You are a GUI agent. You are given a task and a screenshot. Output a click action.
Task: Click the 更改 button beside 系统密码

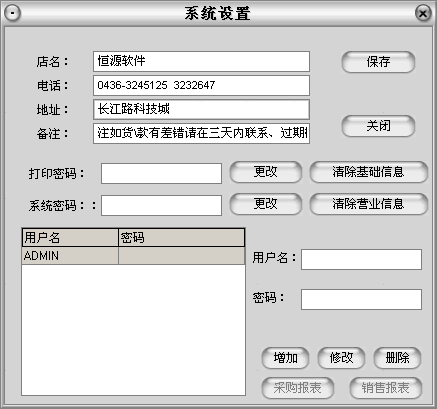pos(266,204)
